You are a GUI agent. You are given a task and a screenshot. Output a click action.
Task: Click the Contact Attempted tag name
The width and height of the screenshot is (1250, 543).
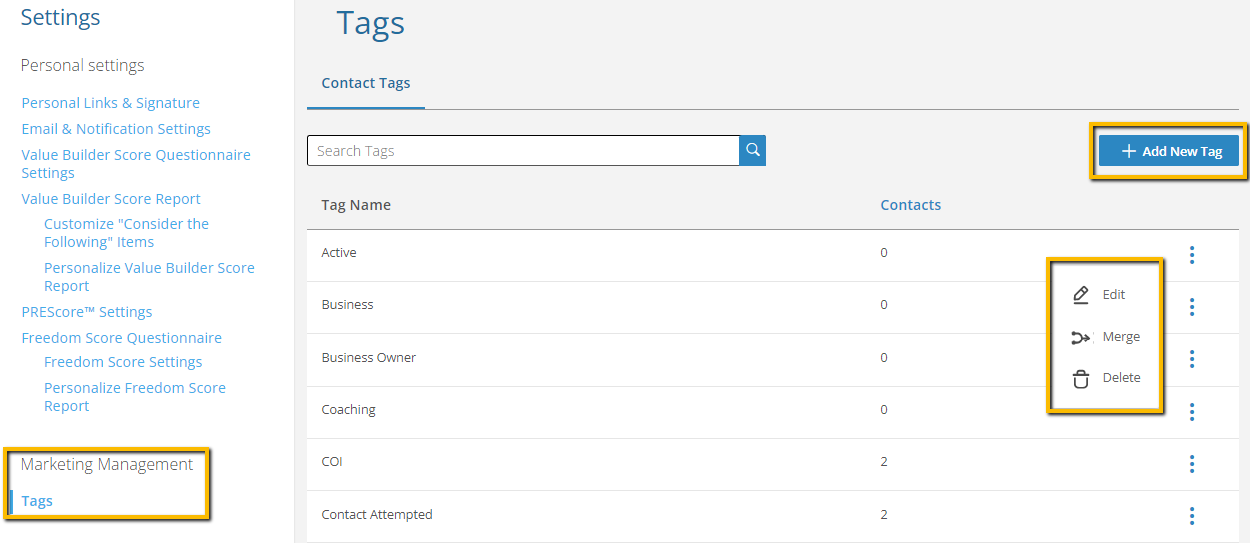point(377,515)
